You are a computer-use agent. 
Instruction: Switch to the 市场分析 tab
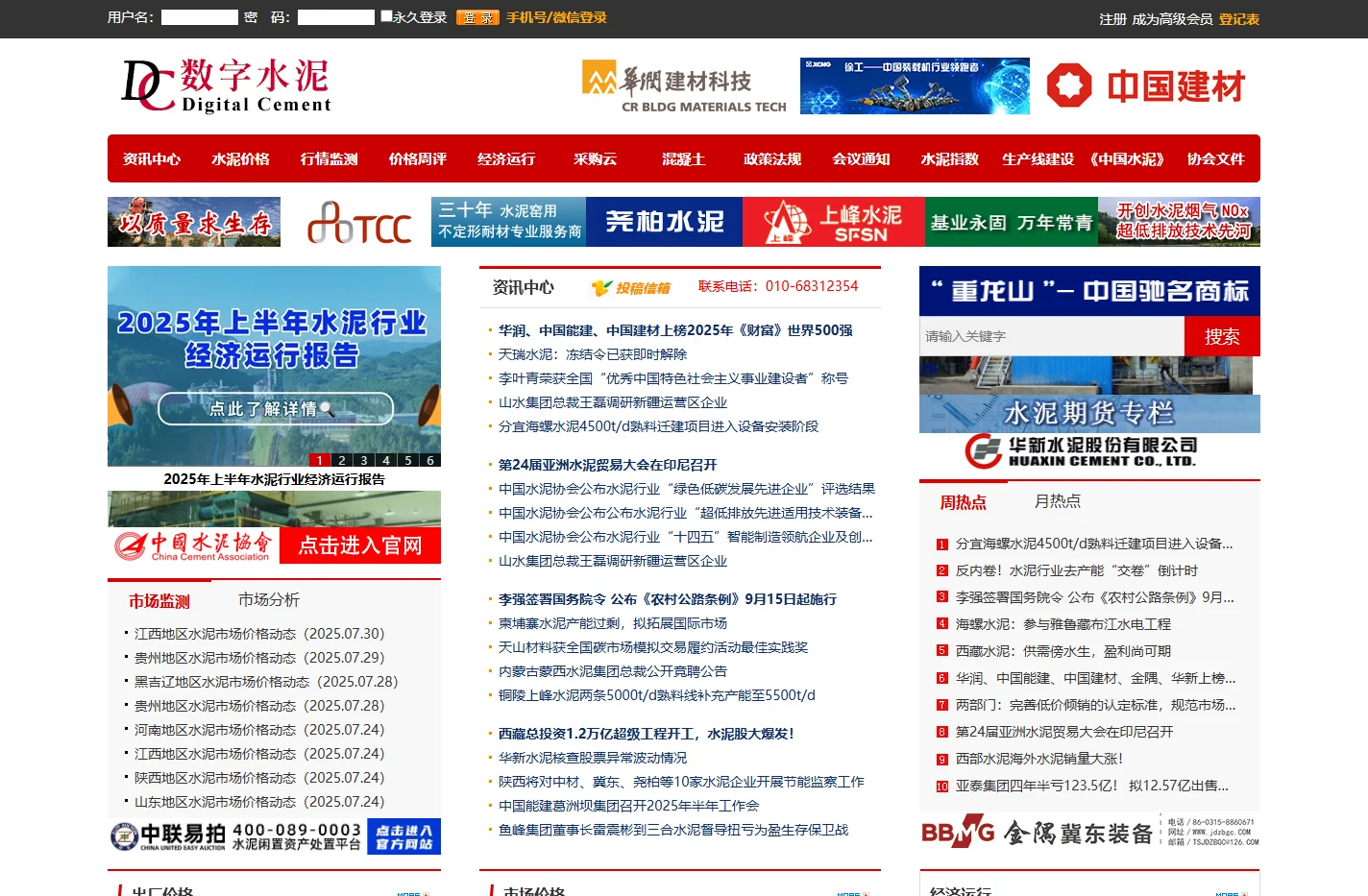click(x=269, y=600)
